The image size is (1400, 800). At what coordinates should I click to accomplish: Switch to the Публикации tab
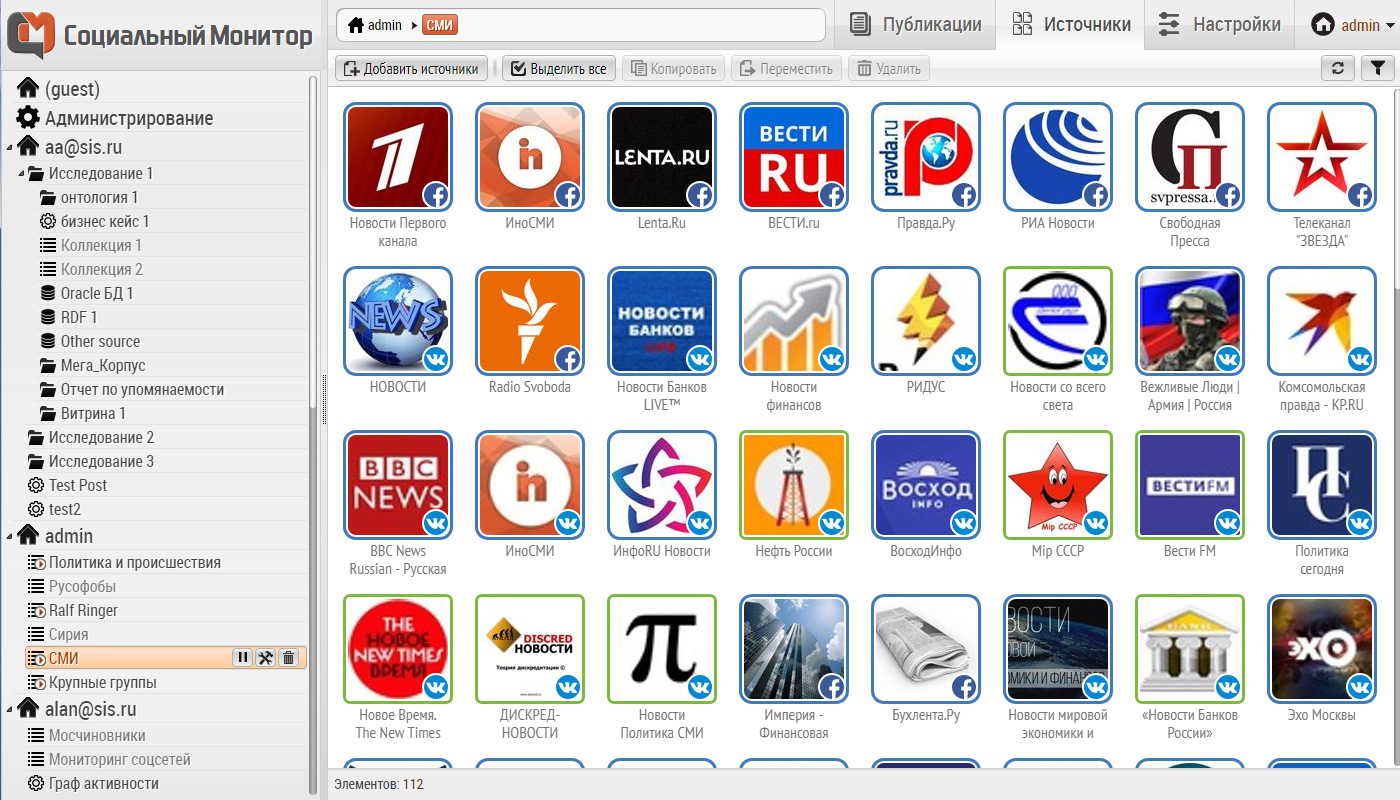[x=914, y=25]
